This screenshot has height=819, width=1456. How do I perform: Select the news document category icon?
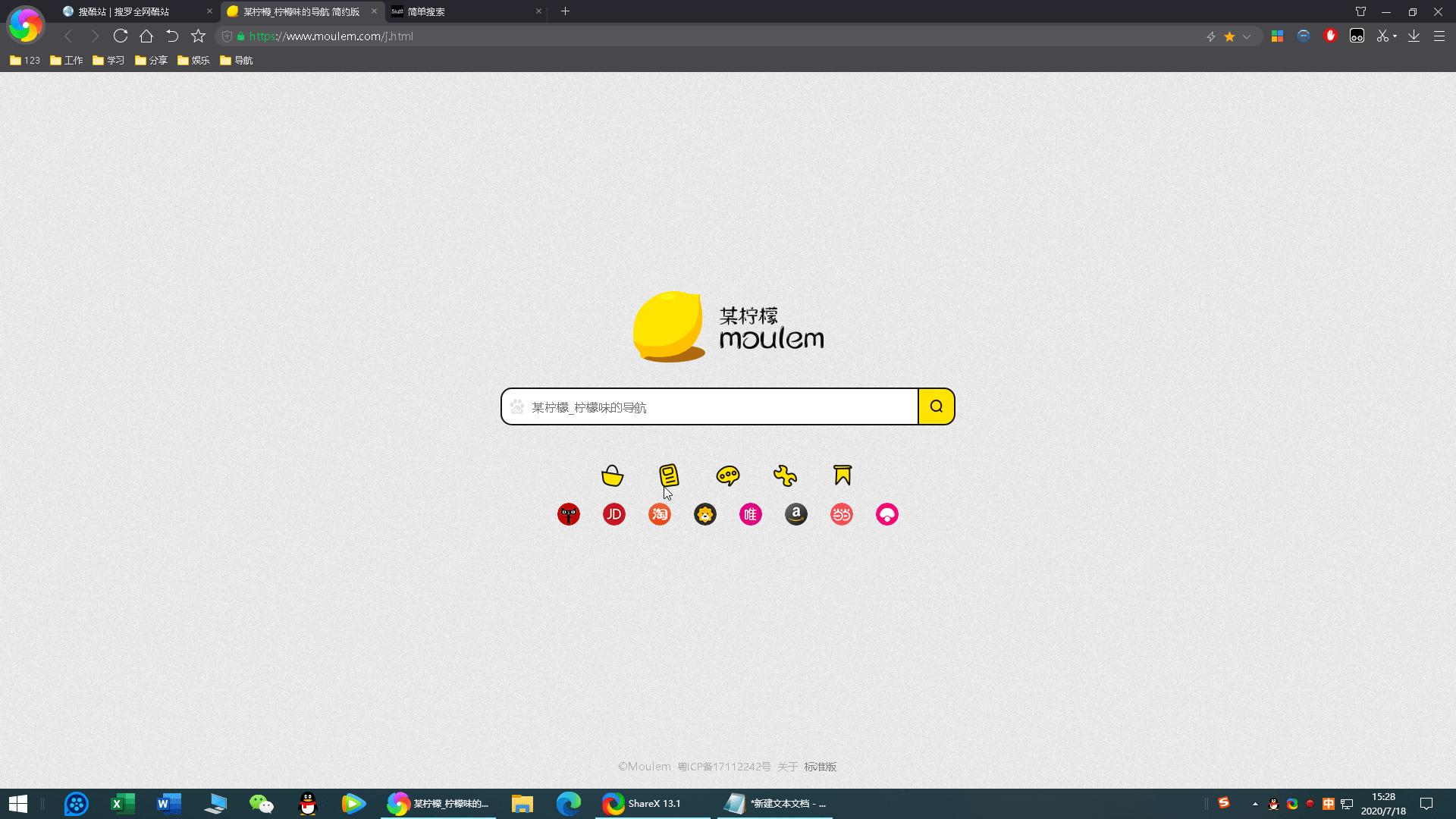point(668,475)
